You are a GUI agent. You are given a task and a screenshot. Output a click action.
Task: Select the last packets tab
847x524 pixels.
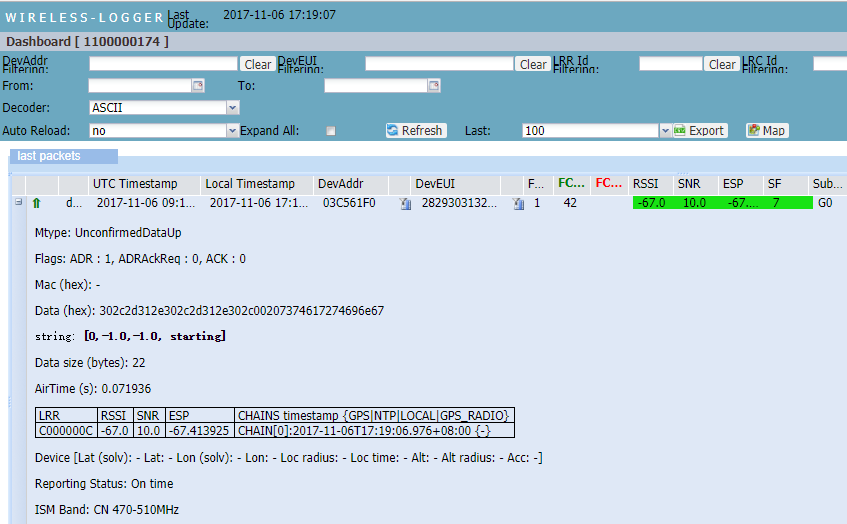tap(64, 156)
